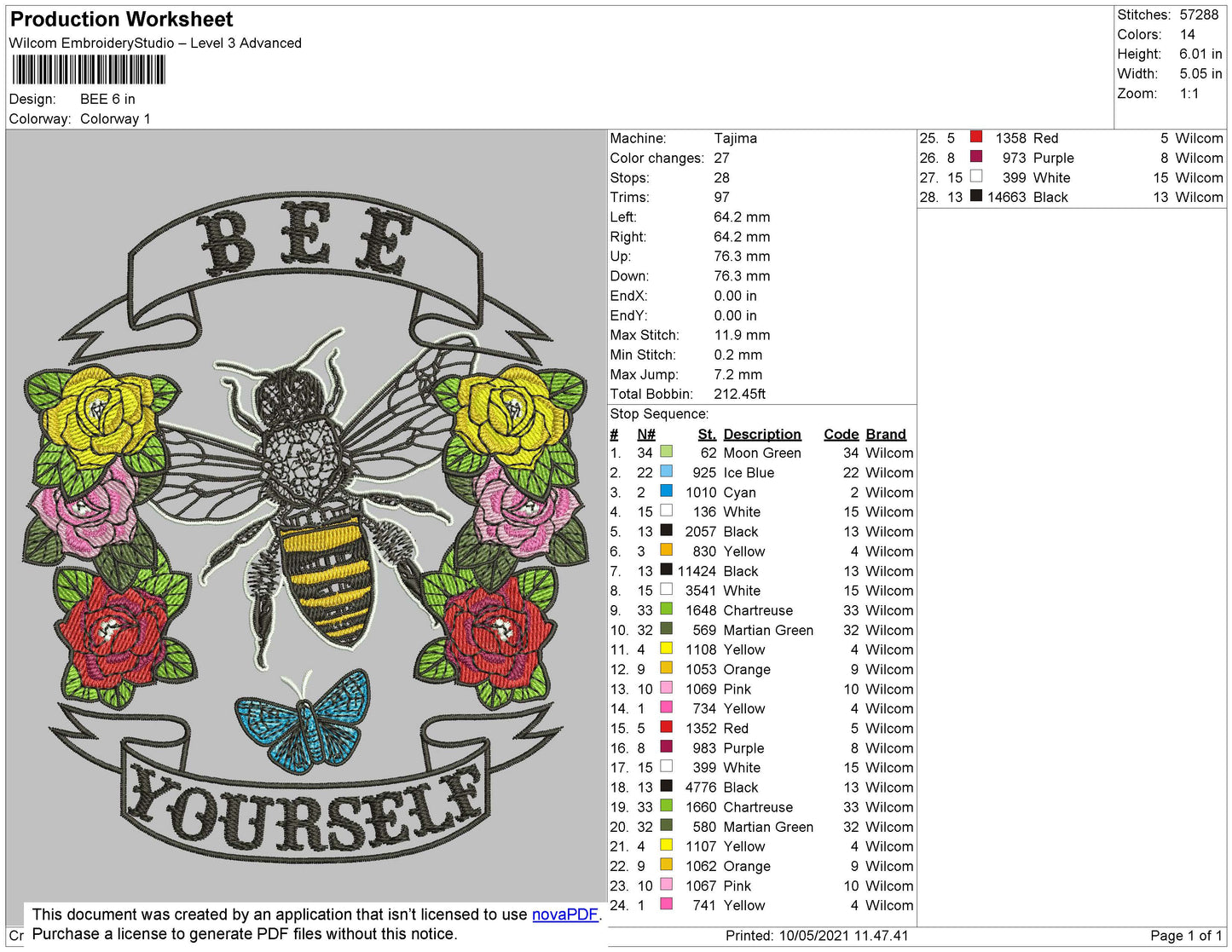1232x952 pixels.
Task: Open the novaPDF link
Action: click(x=565, y=914)
